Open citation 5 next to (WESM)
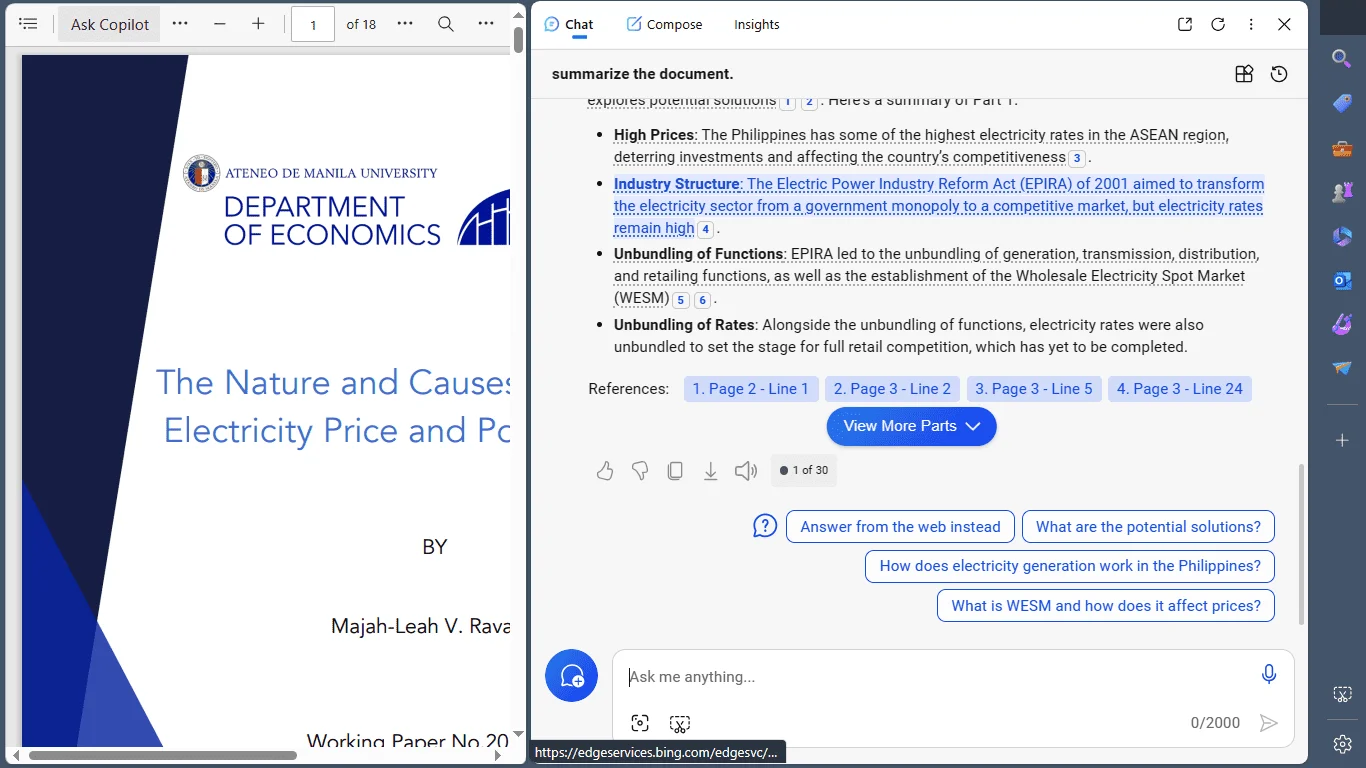Viewport: 1366px width, 768px height. click(x=680, y=300)
